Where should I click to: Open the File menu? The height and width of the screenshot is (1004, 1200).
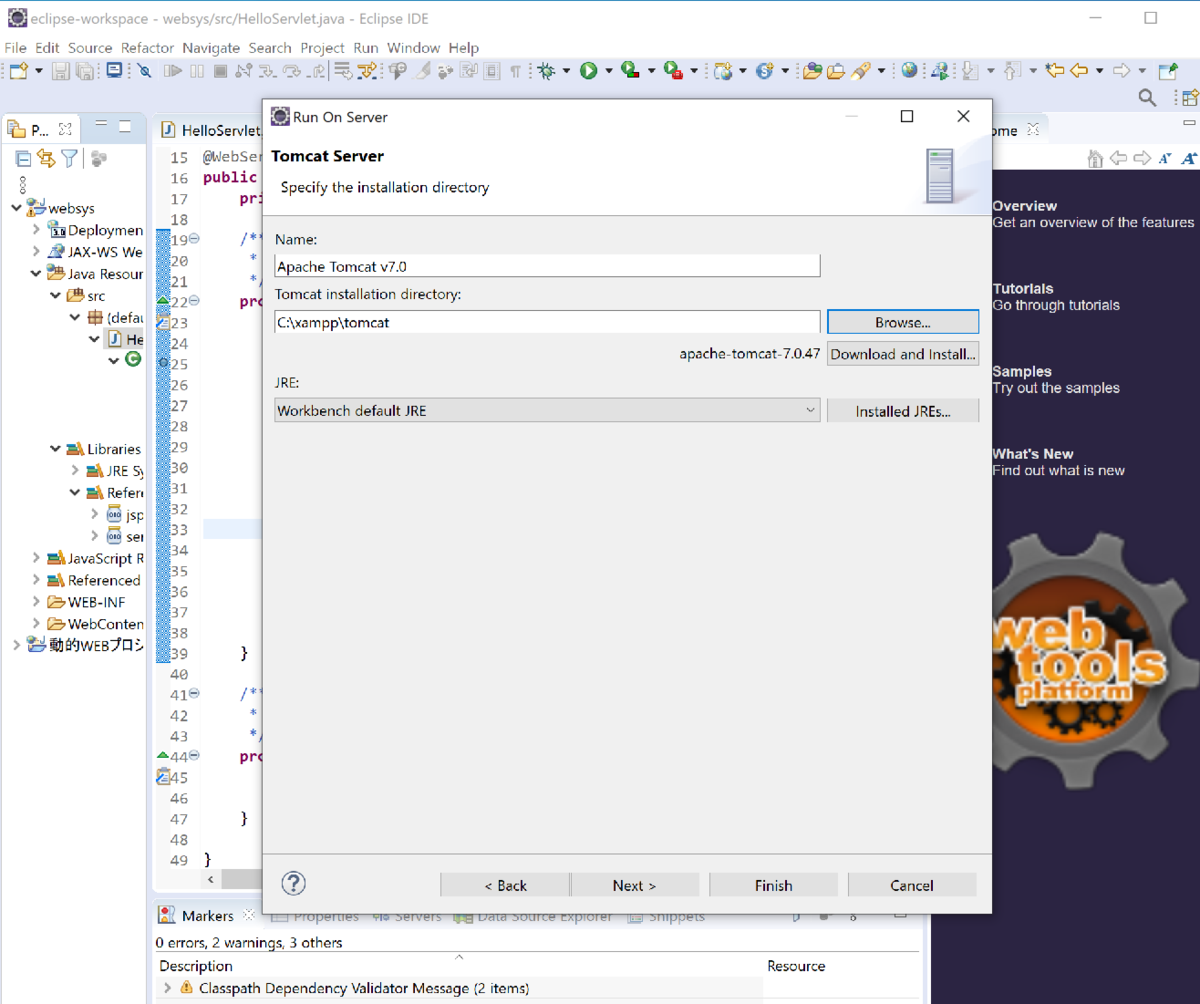pyautogui.click(x=15, y=47)
